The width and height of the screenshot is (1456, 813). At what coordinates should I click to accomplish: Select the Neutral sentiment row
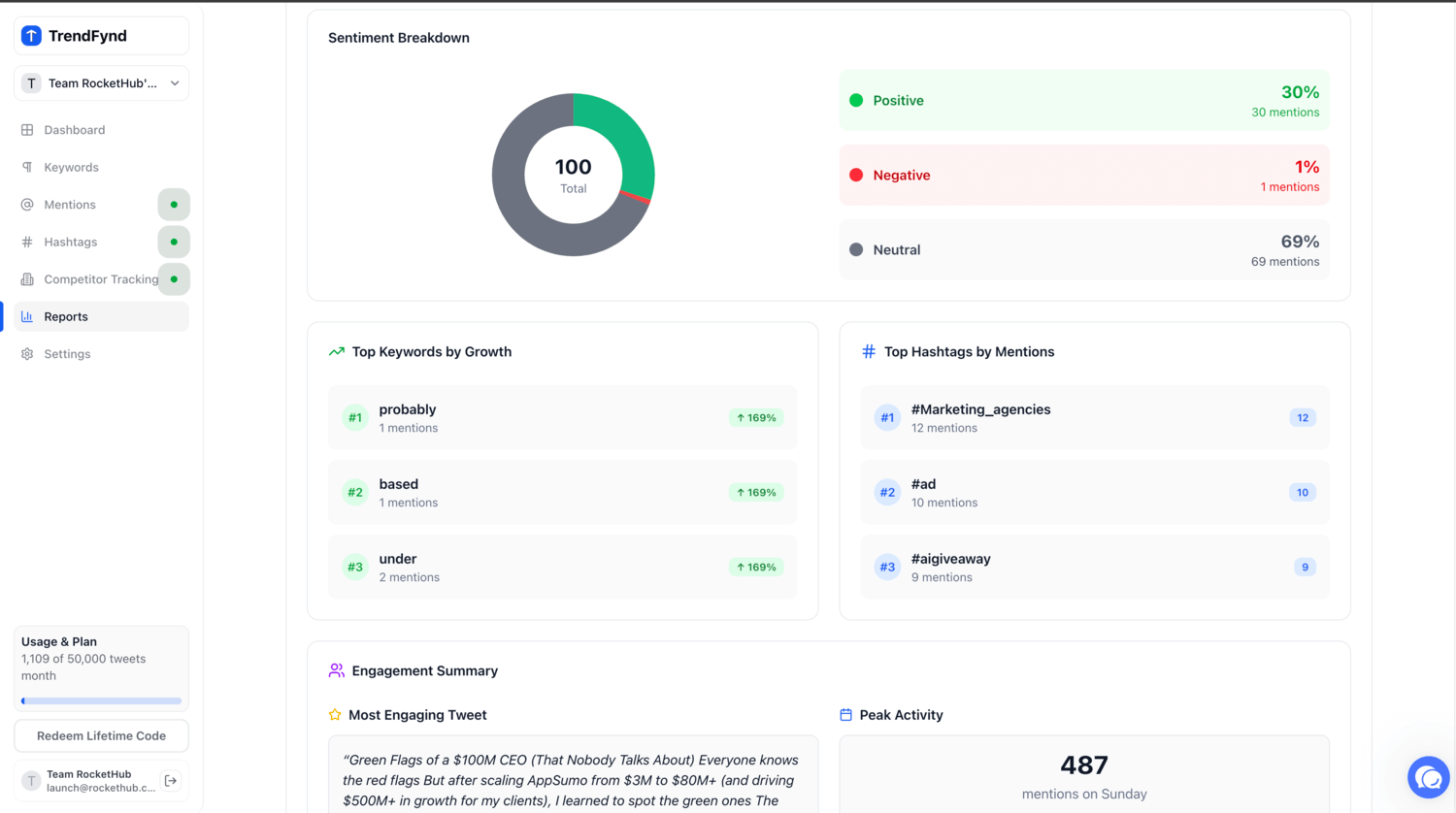[x=1084, y=249]
